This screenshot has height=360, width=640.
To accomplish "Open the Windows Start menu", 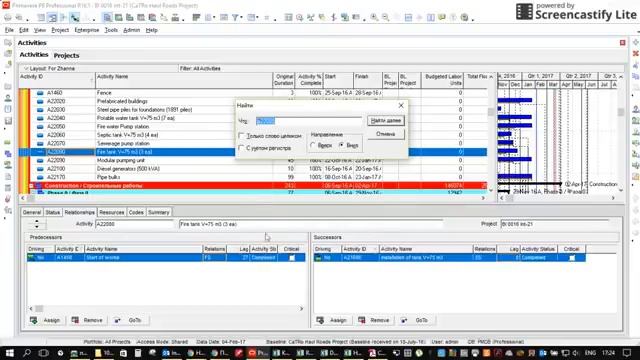I will (9, 353).
